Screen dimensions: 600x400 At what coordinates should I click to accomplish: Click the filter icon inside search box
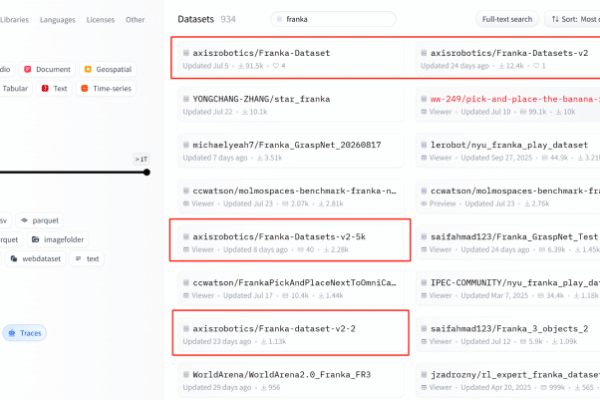point(279,19)
